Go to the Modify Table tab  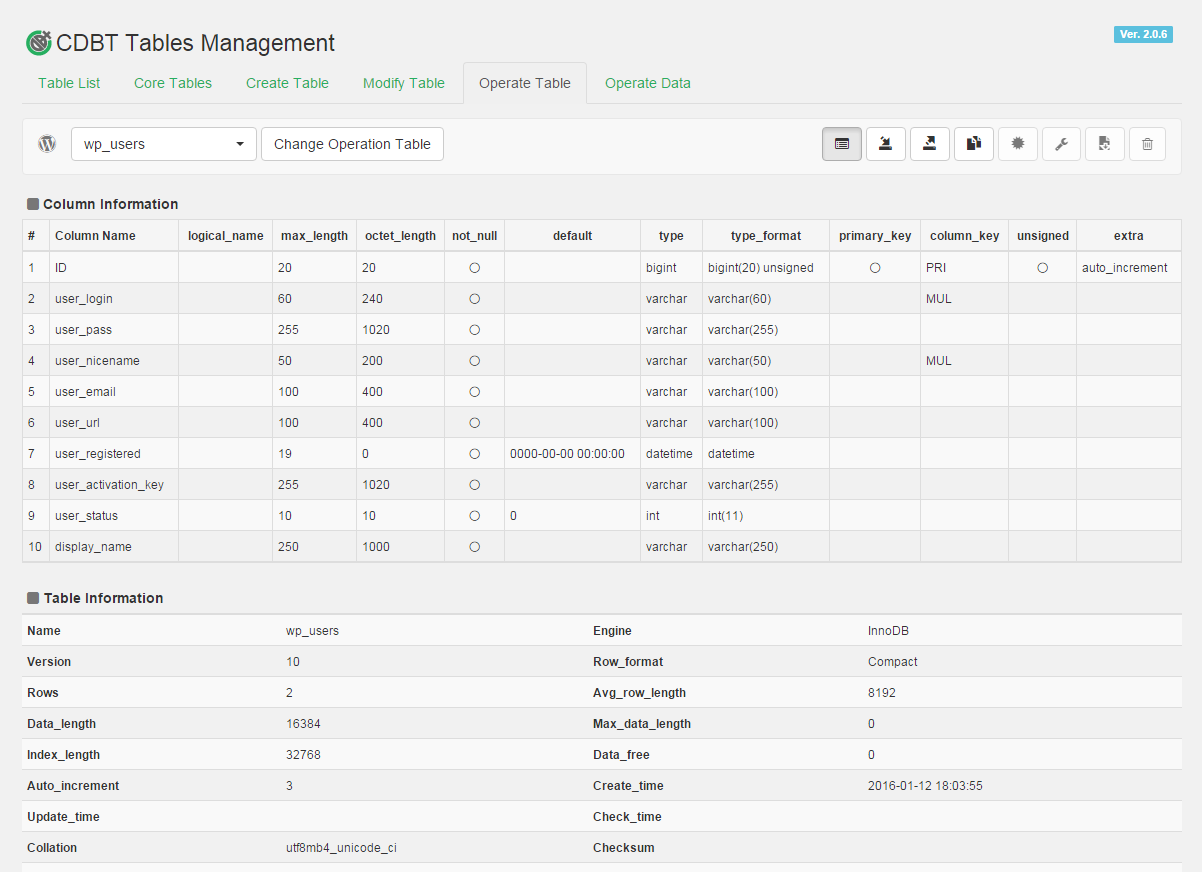pyautogui.click(x=403, y=83)
